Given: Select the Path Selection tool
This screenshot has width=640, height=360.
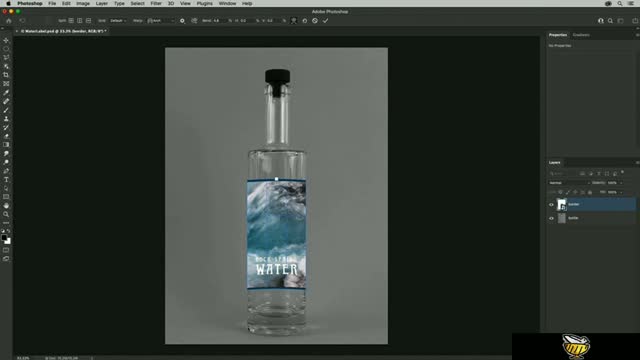Looking at the screenshot, I should [6, 189].
